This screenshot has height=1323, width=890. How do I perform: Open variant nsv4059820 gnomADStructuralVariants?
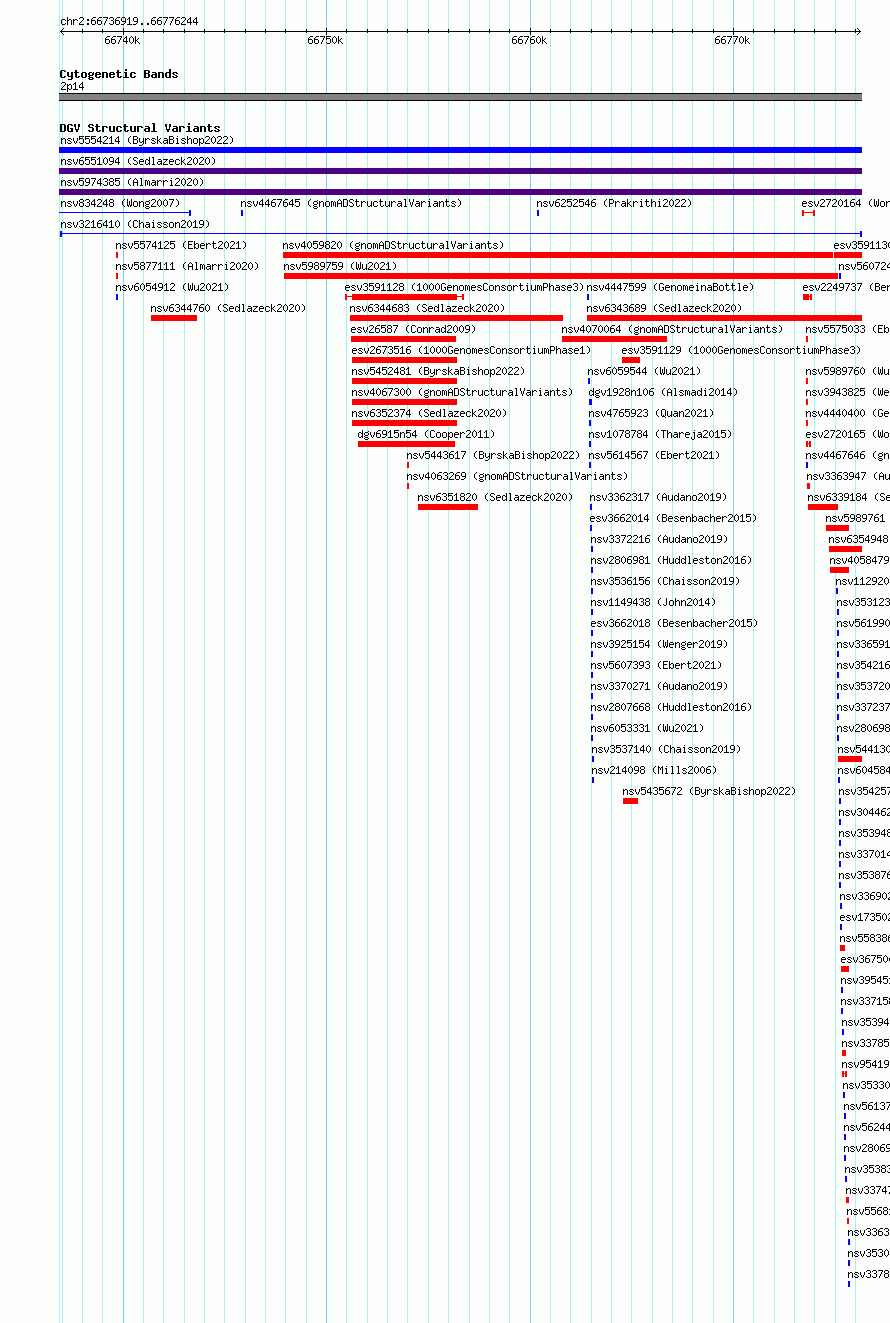[x=393, y=245]
